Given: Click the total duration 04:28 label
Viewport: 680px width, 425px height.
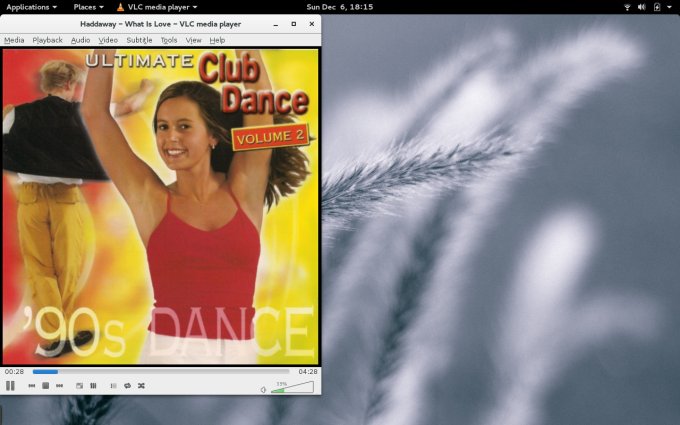Looking at the screenshot, I should click(x=308, y=372).
